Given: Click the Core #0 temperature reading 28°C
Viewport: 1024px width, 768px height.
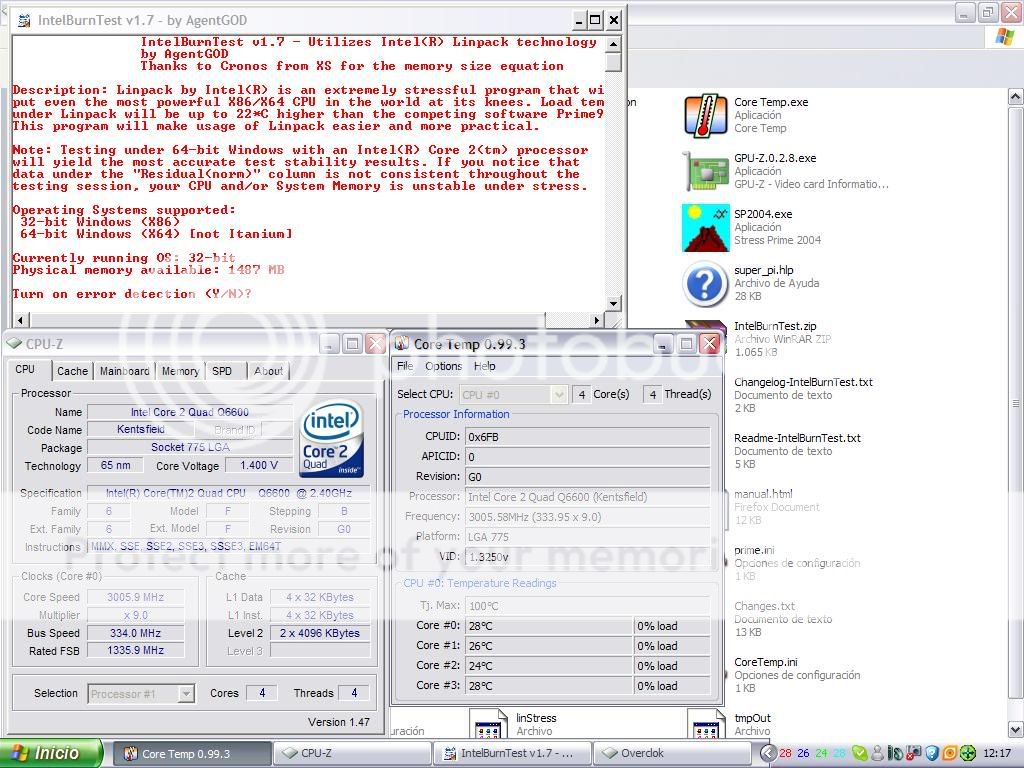Looking at the screenshot, I should pos(549,626).
